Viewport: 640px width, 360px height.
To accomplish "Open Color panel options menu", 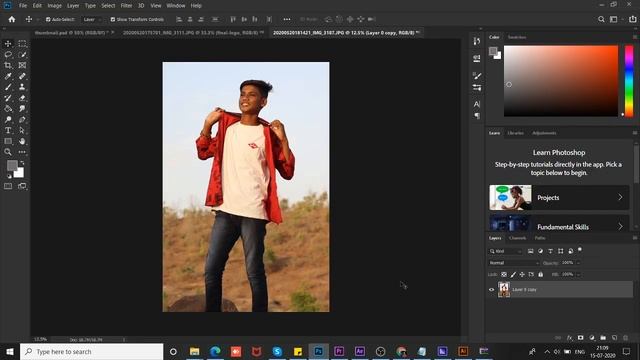I will coord(635,37).
